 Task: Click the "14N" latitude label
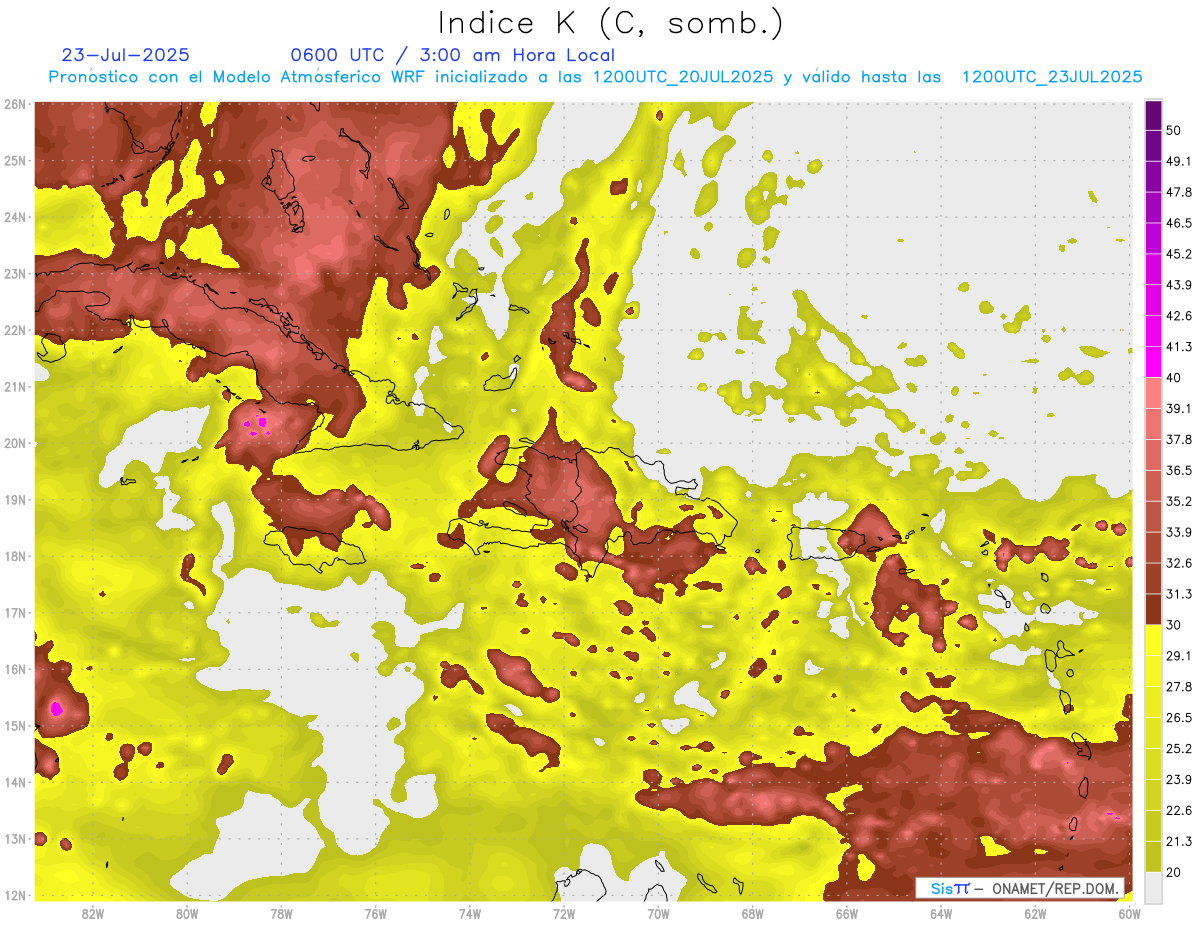[x=14, y=782]
